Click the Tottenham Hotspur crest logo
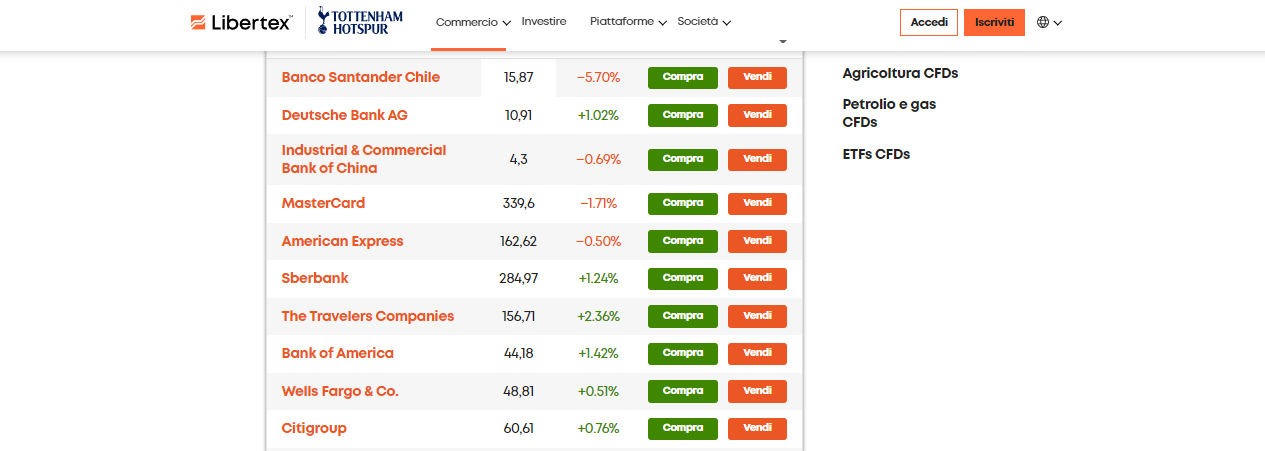The width and height of the screenshot is (1265, 451). 361,22
